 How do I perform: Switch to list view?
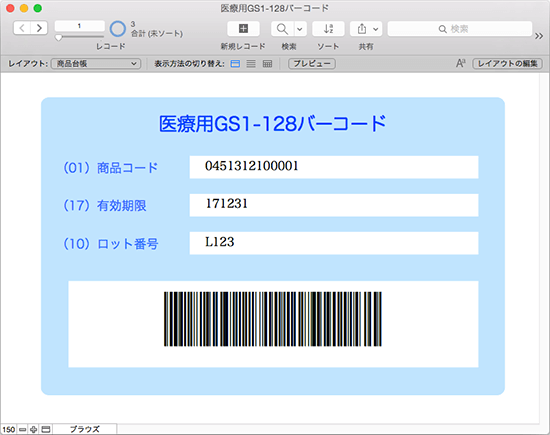pyautogui.click(x=251, y=63)
